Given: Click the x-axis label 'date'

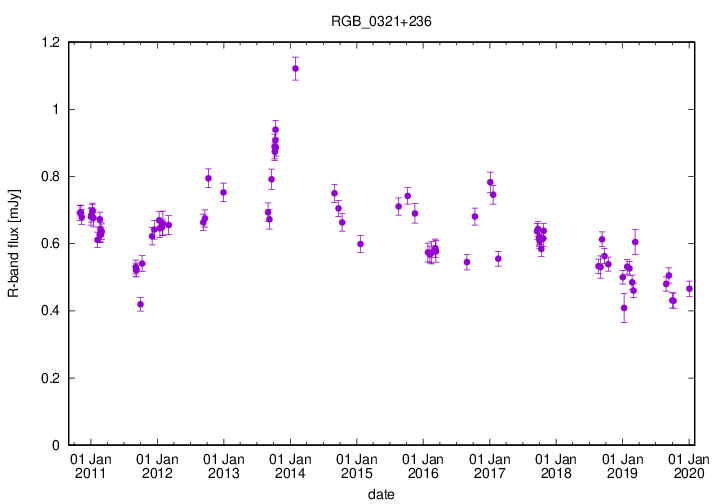Looking at the screenshot, I should 380,494.
